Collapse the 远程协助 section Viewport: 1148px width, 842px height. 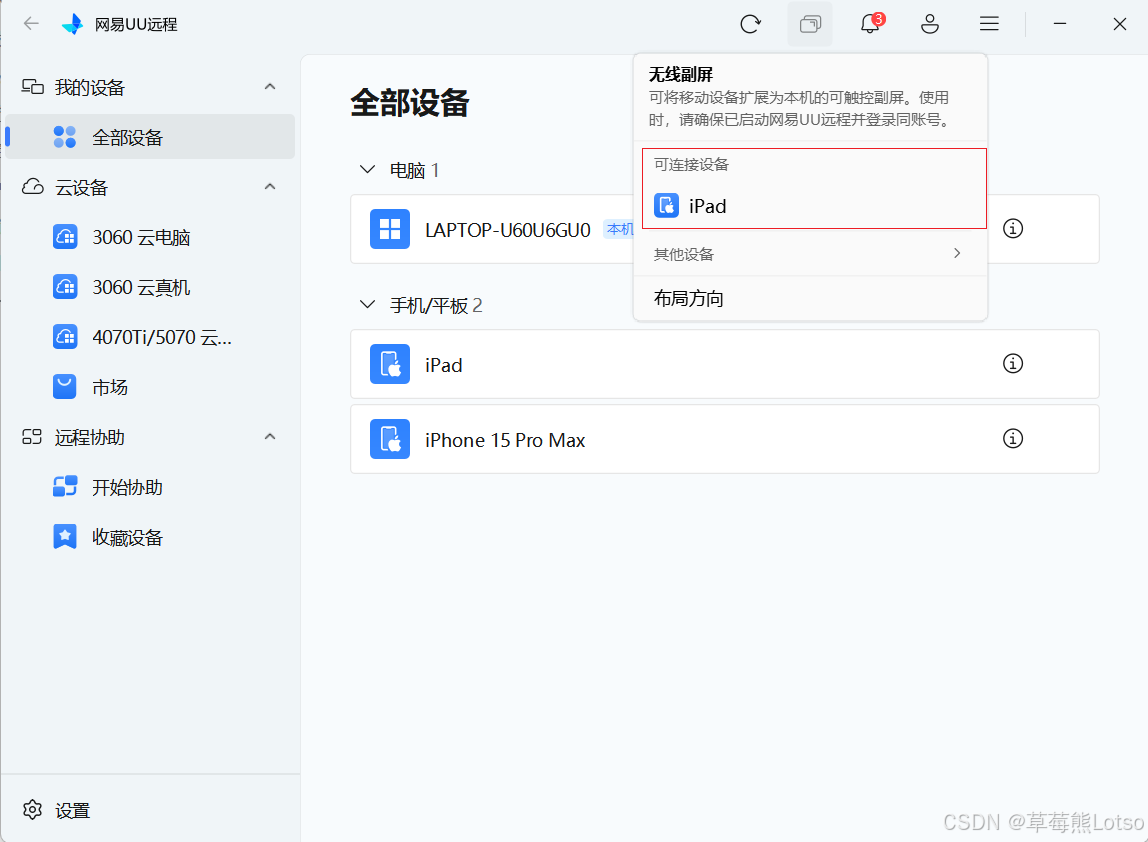coord(270,437)
